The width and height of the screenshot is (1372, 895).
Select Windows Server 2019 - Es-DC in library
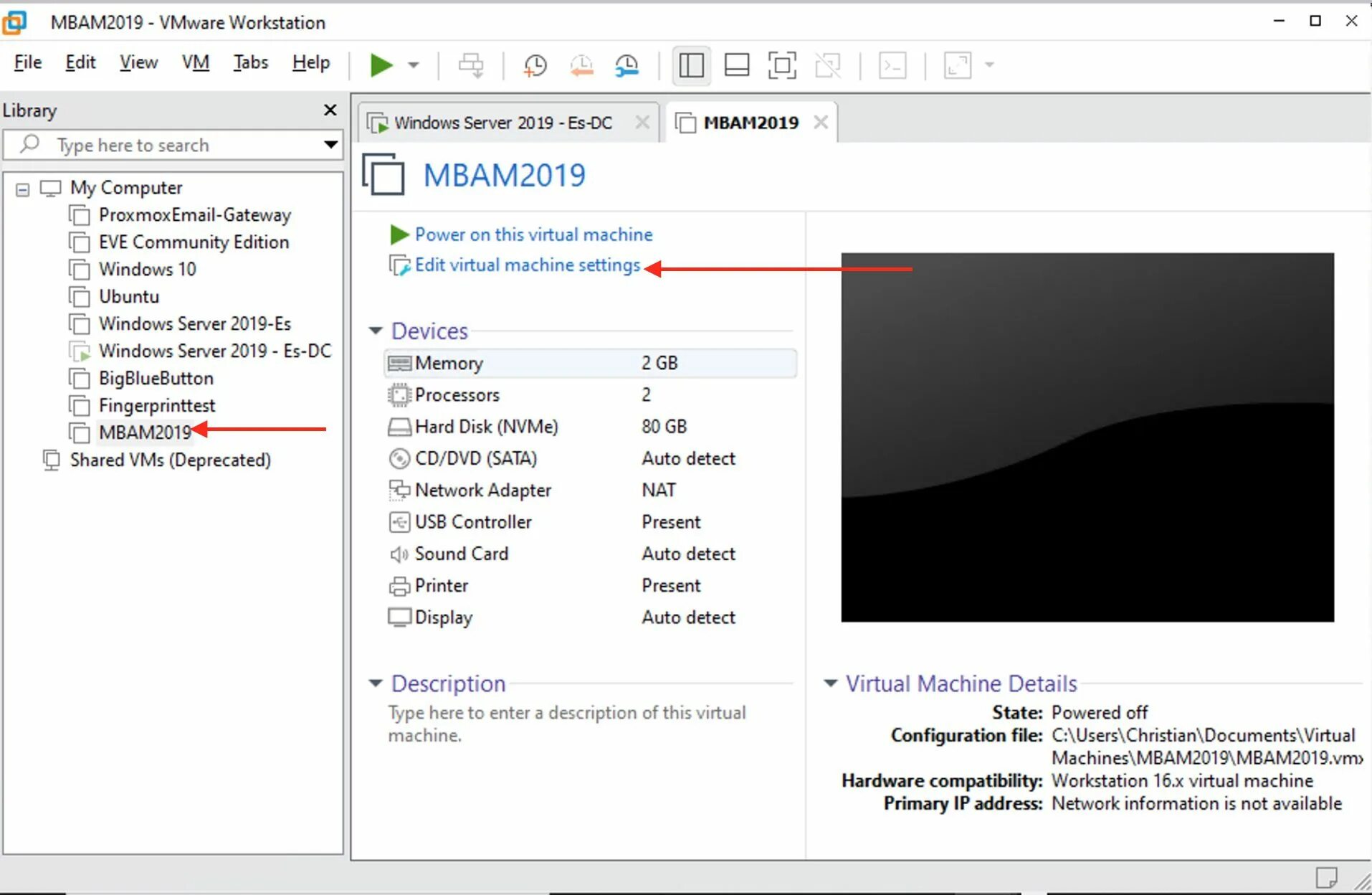215,351
